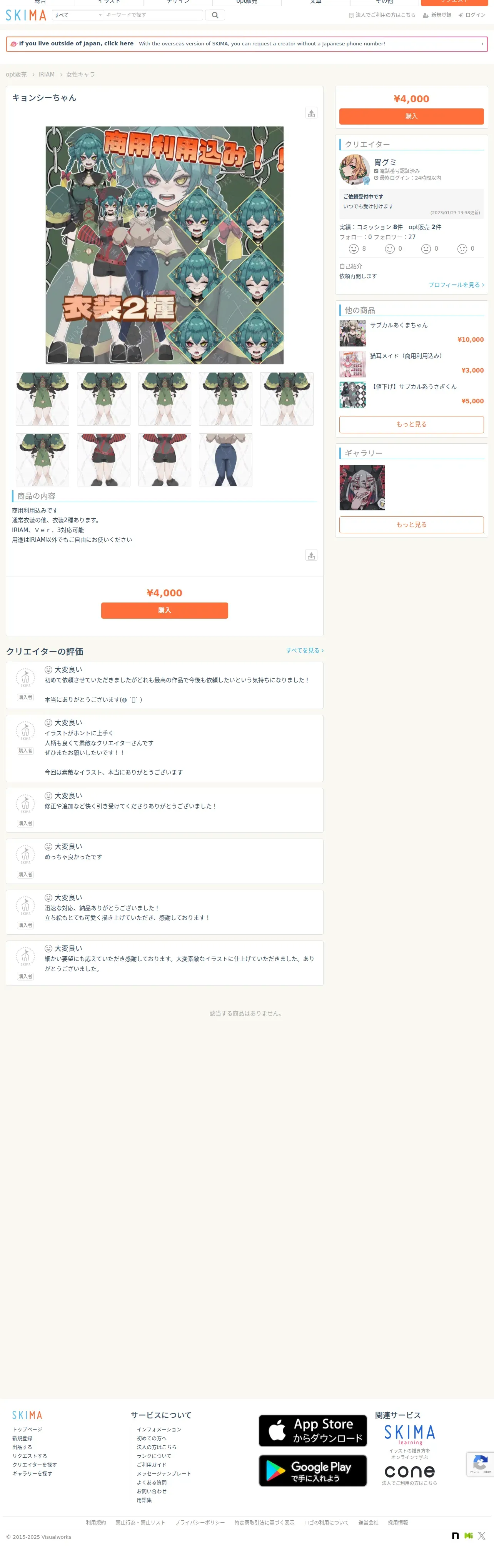Image resolution: width=494 pixels, height=1568 pixels.
Task: Click the very good rating smiley
Action: pos(353,248)
